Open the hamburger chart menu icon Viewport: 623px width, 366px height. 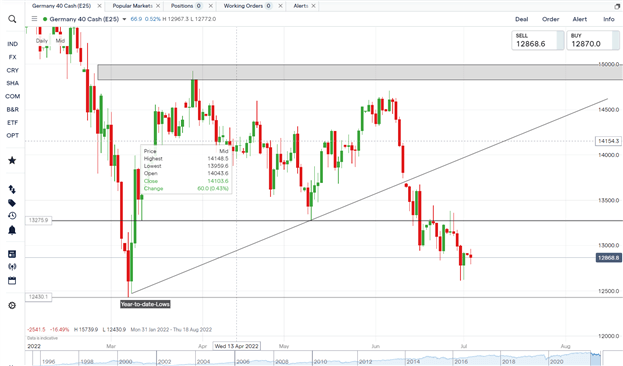(x=35, y=19)
